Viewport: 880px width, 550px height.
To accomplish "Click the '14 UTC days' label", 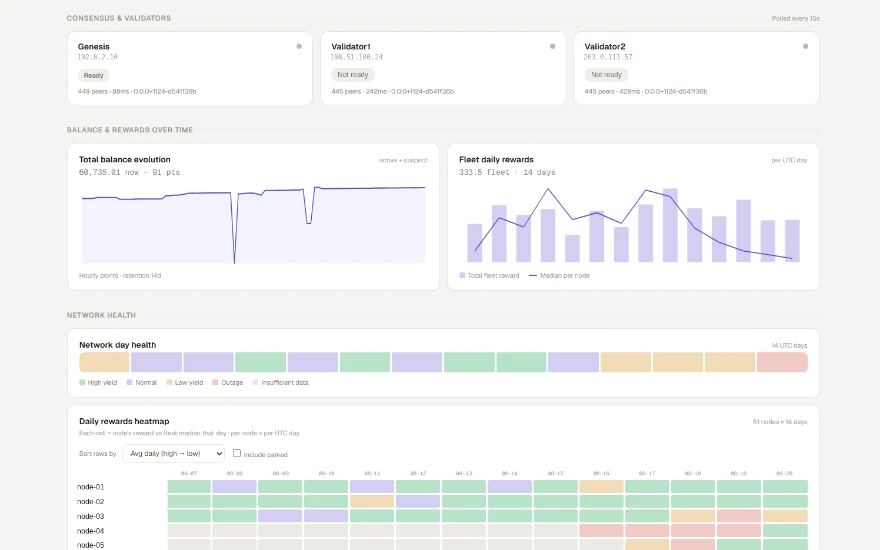I will pyautogui.click(x=789, y=345).
